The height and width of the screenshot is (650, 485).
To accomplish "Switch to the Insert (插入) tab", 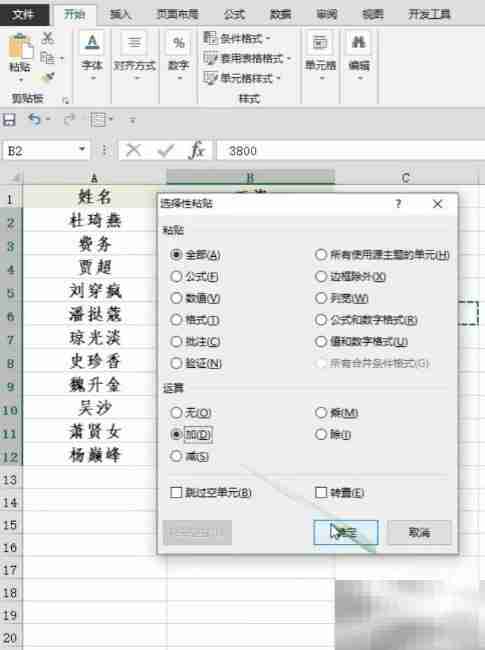I will (x=121, y=15).
